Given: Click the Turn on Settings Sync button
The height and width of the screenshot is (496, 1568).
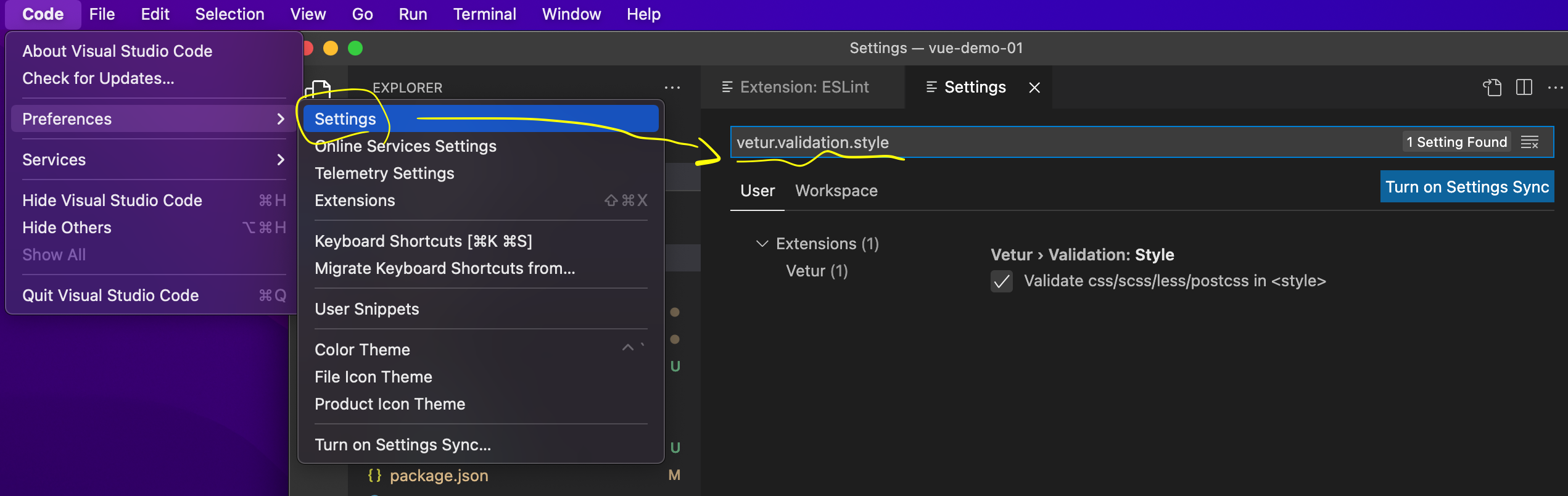Looking at the screenshot, I should 1467,187.
